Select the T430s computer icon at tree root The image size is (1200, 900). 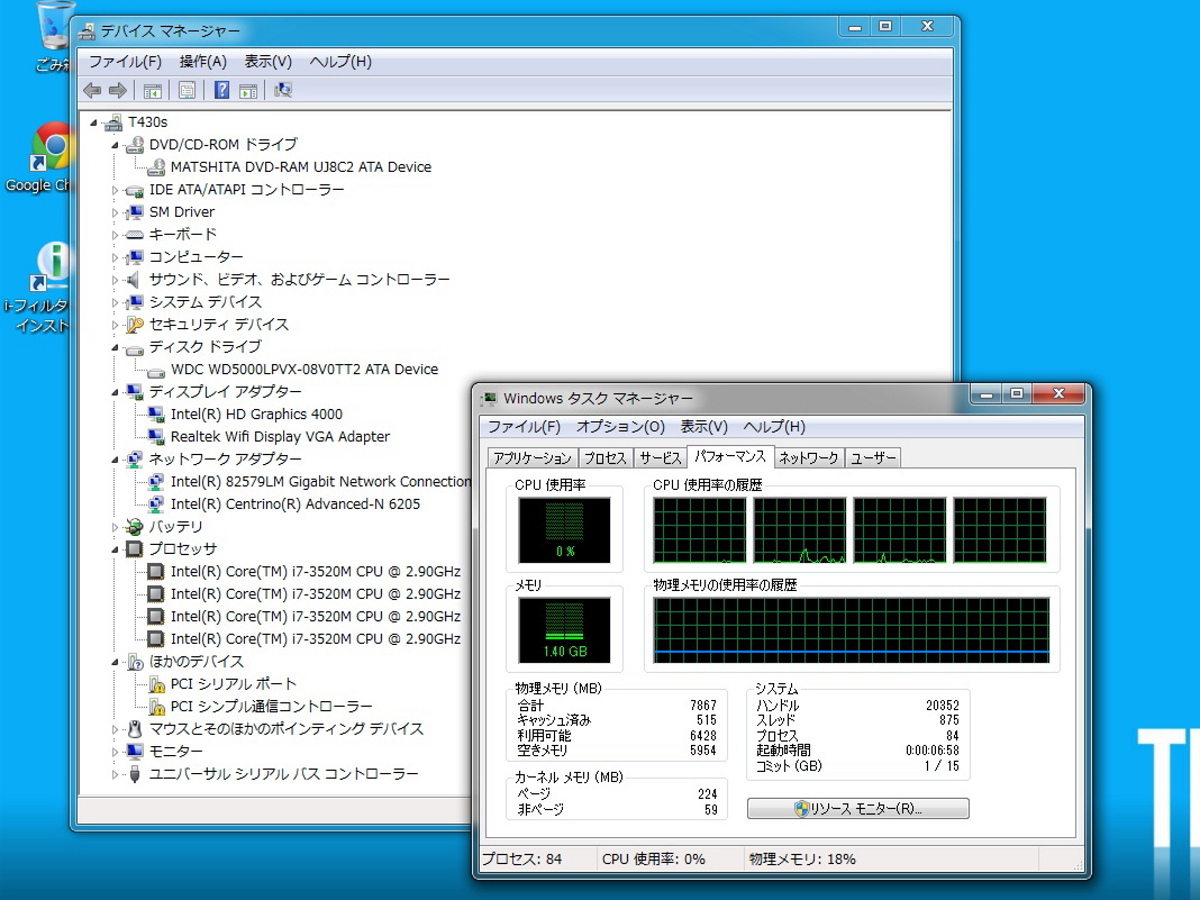point(113,122)
